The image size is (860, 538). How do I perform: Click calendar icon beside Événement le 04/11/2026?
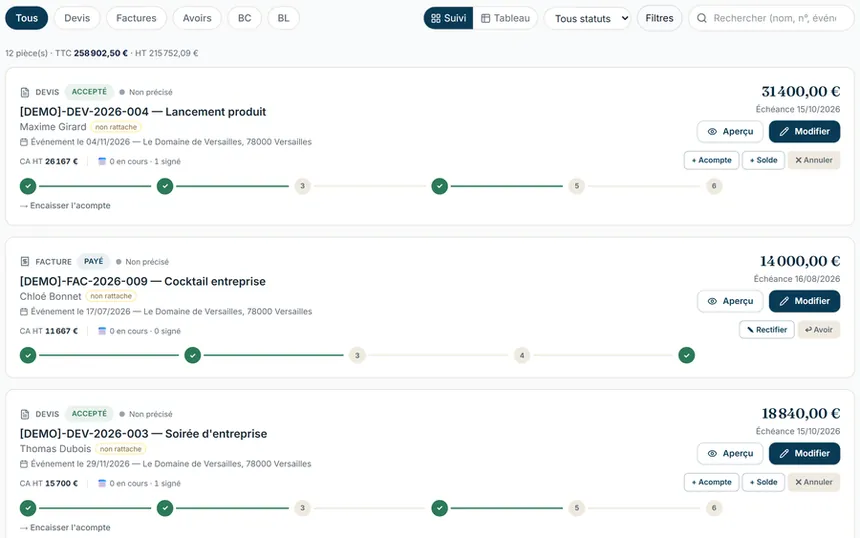24,142
